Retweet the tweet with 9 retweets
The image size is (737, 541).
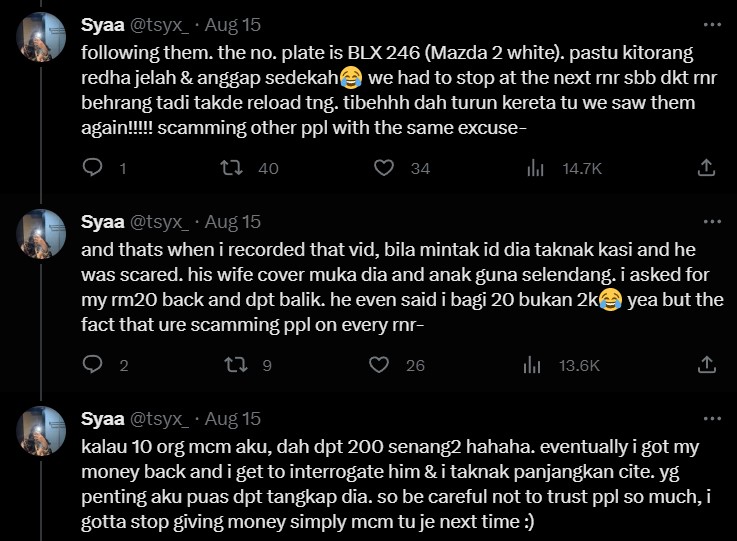tap(238, 365)
